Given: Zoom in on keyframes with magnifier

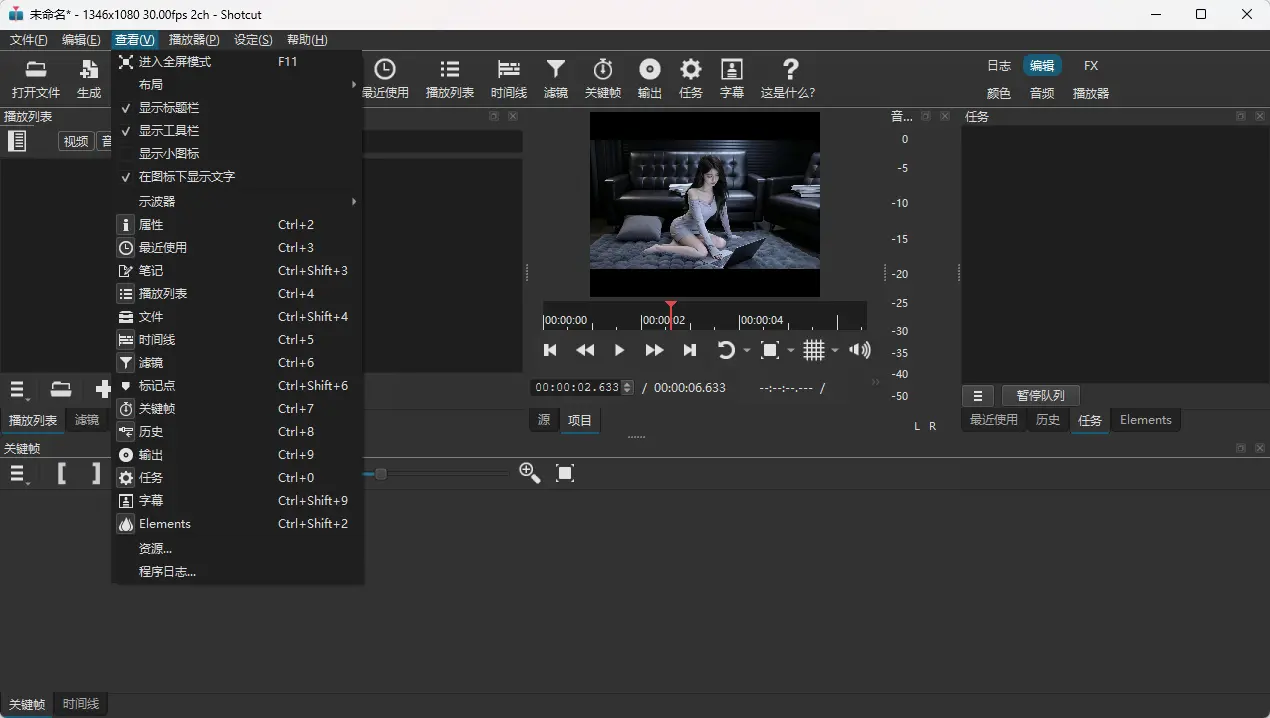Looking at the screenshot, I should pyautogui.click(x=530, y=473).
